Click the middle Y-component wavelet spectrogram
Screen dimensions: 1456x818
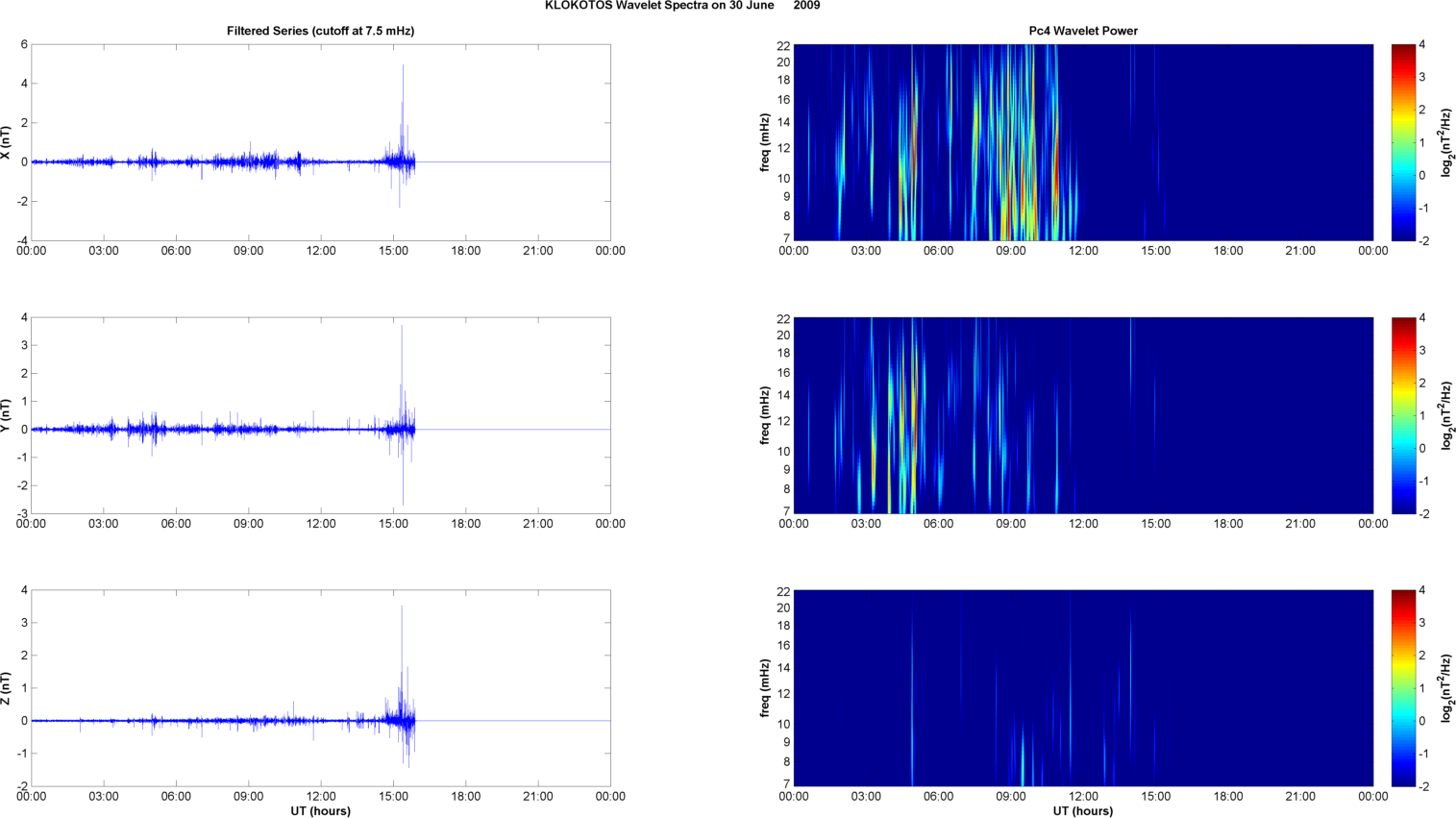tap(1083, 415)
